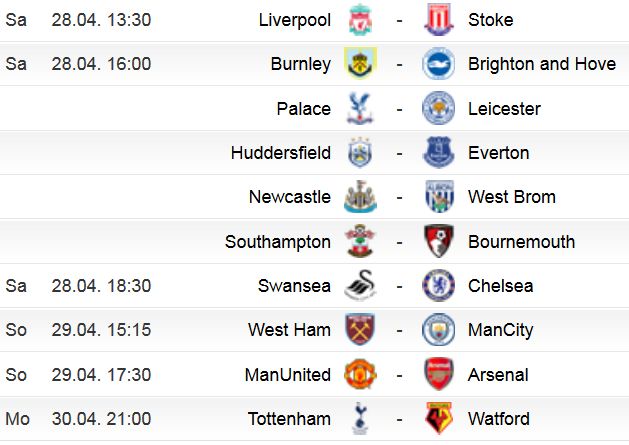Select the Watford club badge
Screen dimensions: 629x445
(439, 419)
